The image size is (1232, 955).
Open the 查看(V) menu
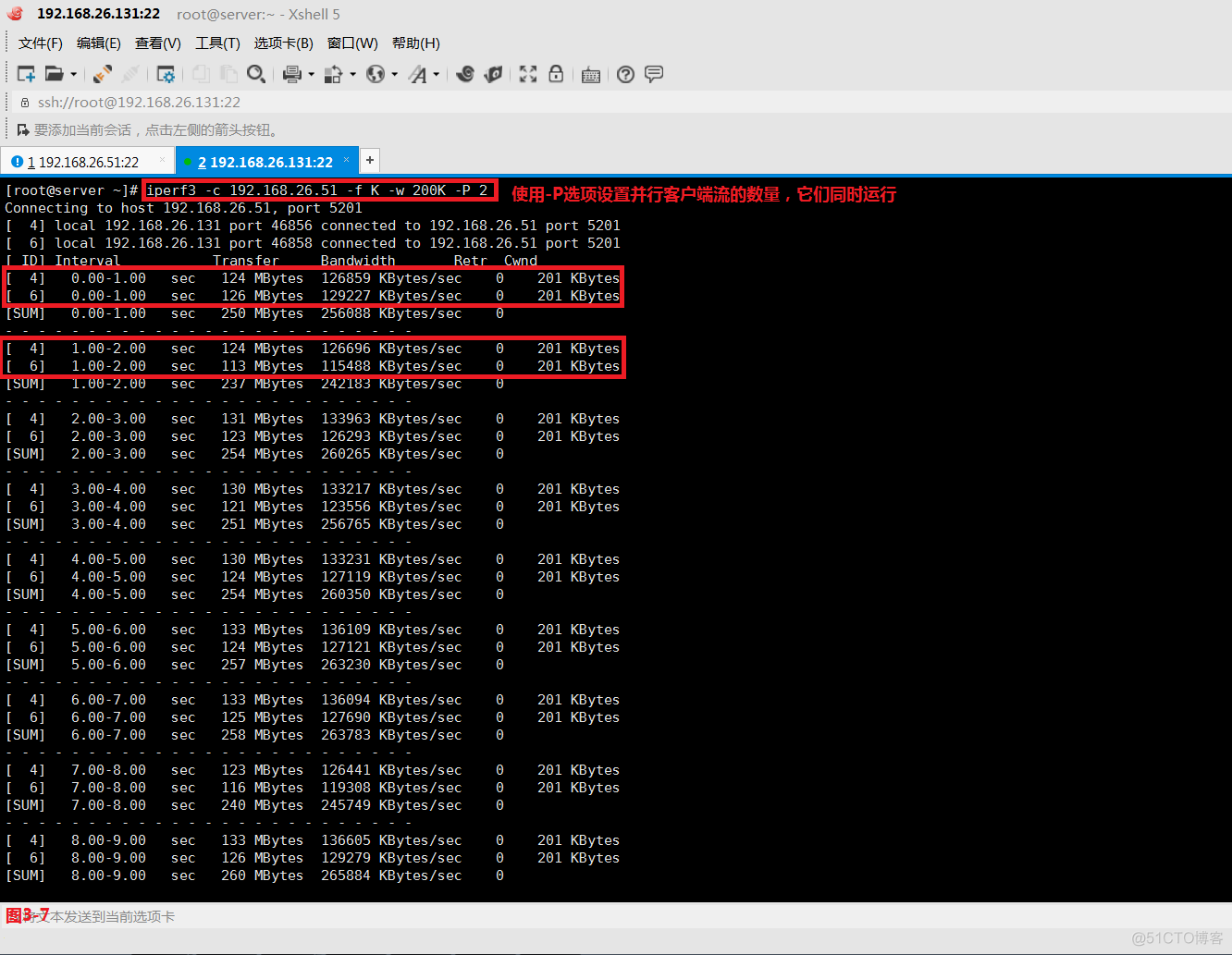pyautogui.click(x=157, y=43)
